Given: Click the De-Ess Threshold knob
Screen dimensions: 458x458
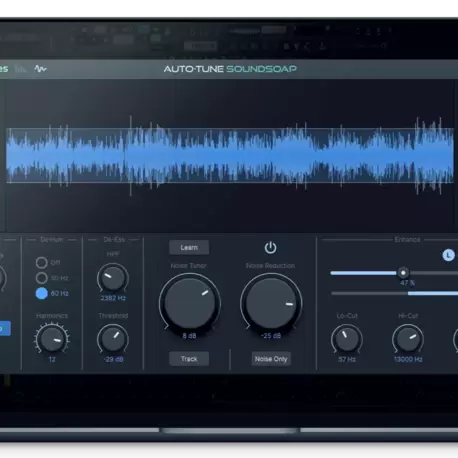Looking at the screenshot, I should point(113,339).
